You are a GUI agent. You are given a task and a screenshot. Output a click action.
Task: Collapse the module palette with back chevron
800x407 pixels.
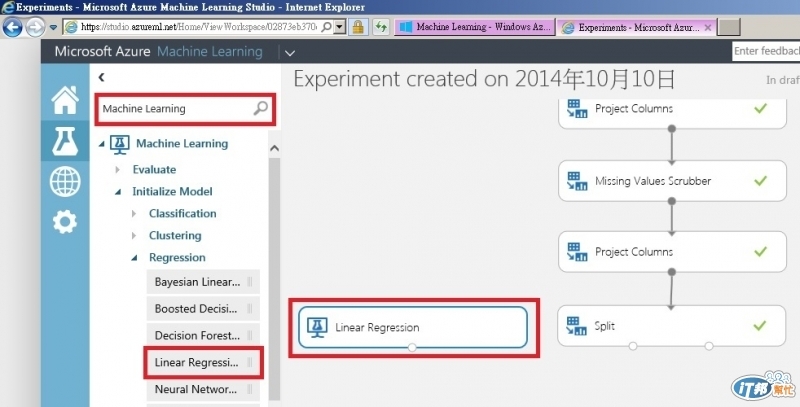tap(101, 77)
